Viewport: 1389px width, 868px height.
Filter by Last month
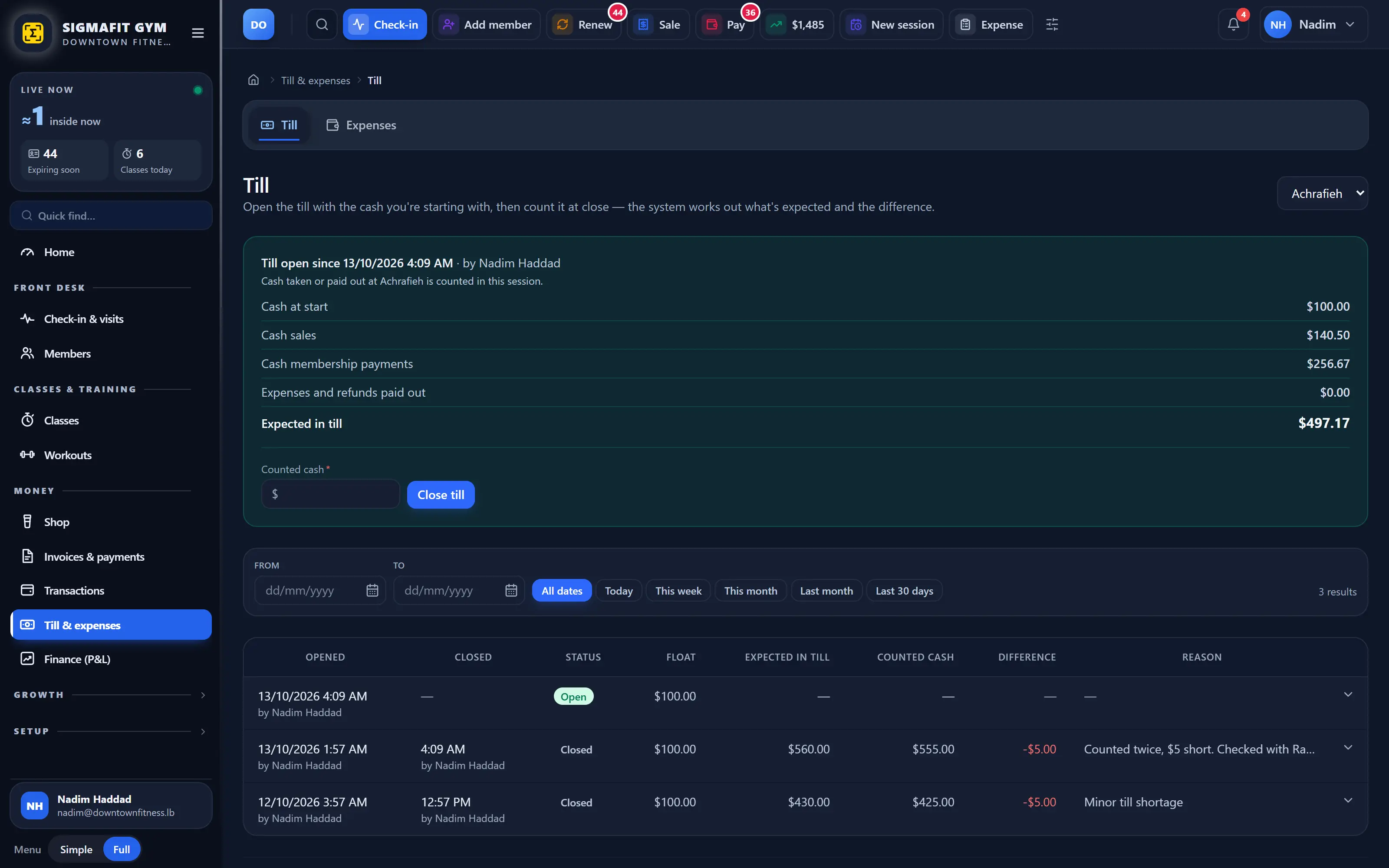pos(826,591)
